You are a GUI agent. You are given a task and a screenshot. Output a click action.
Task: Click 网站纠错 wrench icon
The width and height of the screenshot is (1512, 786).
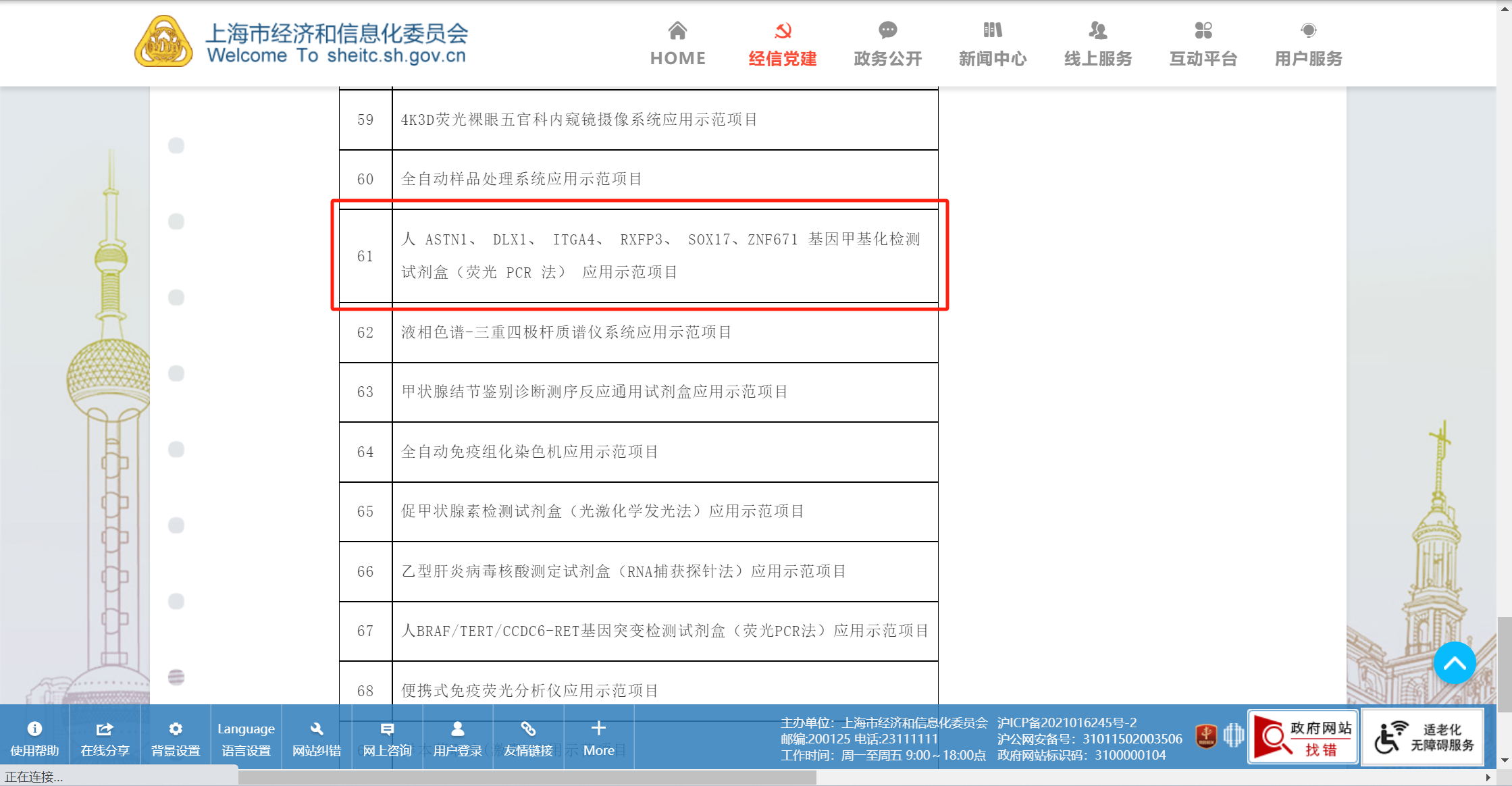[316, 737]
